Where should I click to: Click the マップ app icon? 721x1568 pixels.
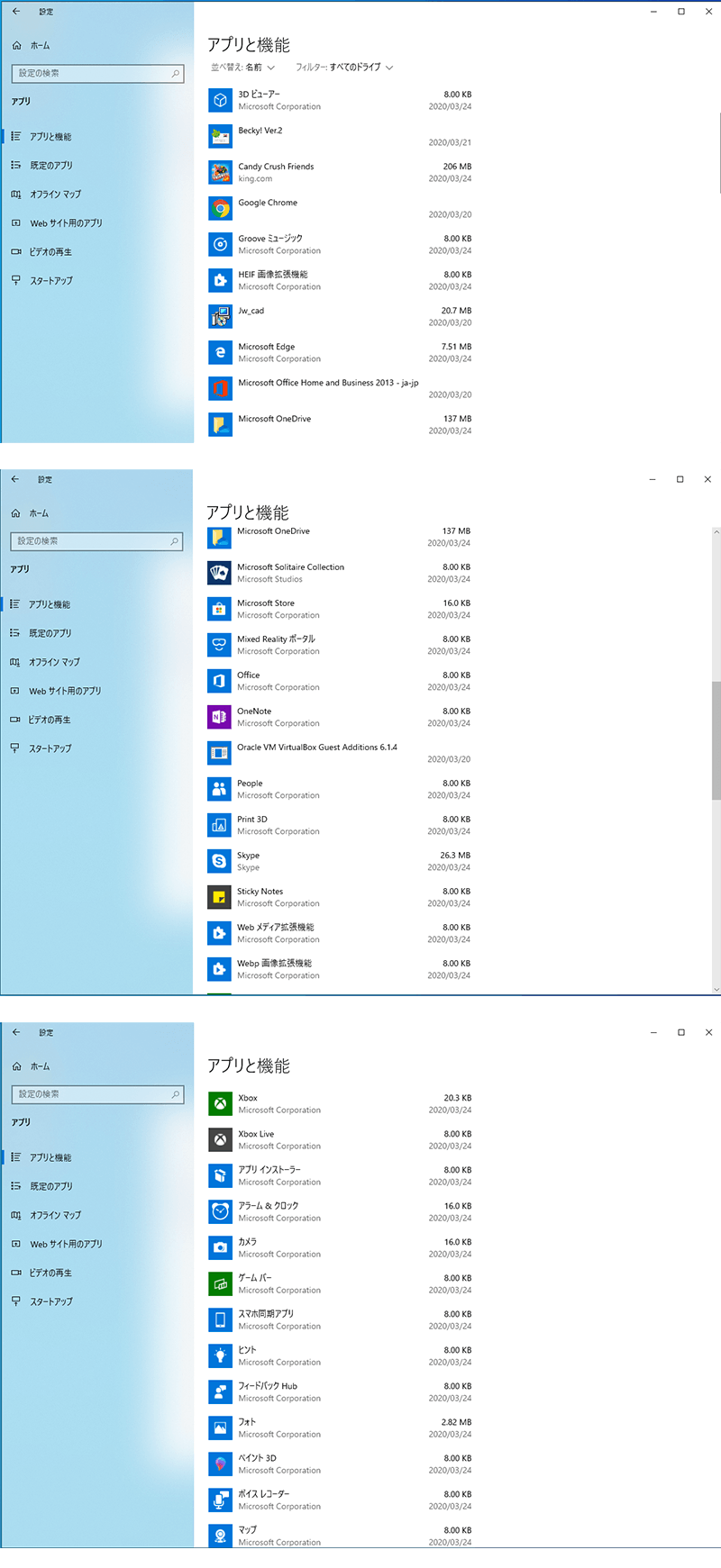(220, 1536)
